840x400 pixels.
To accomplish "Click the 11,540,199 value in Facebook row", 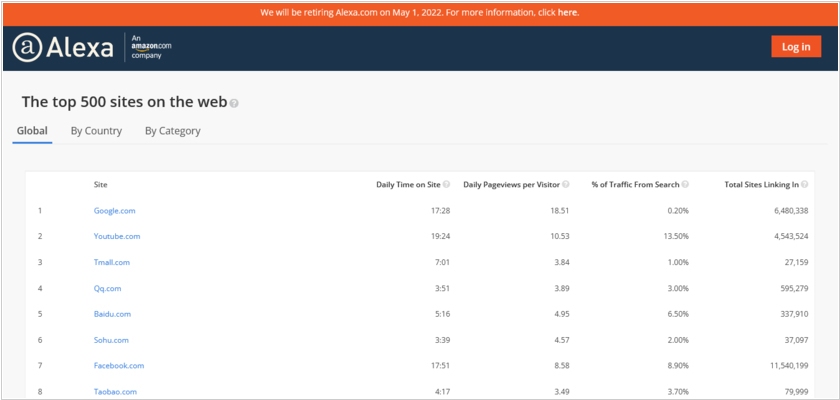I will coord(789,366).
